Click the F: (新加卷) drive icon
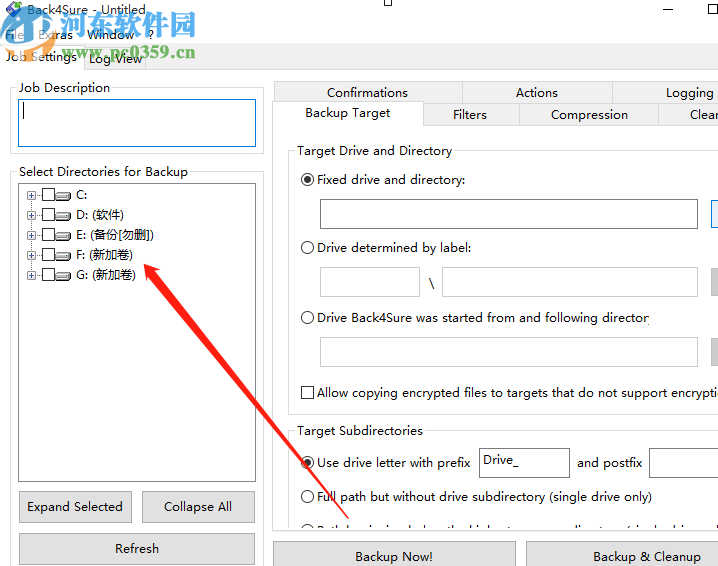The width and height of the screenshot is (718, 566). coord(64,255)
